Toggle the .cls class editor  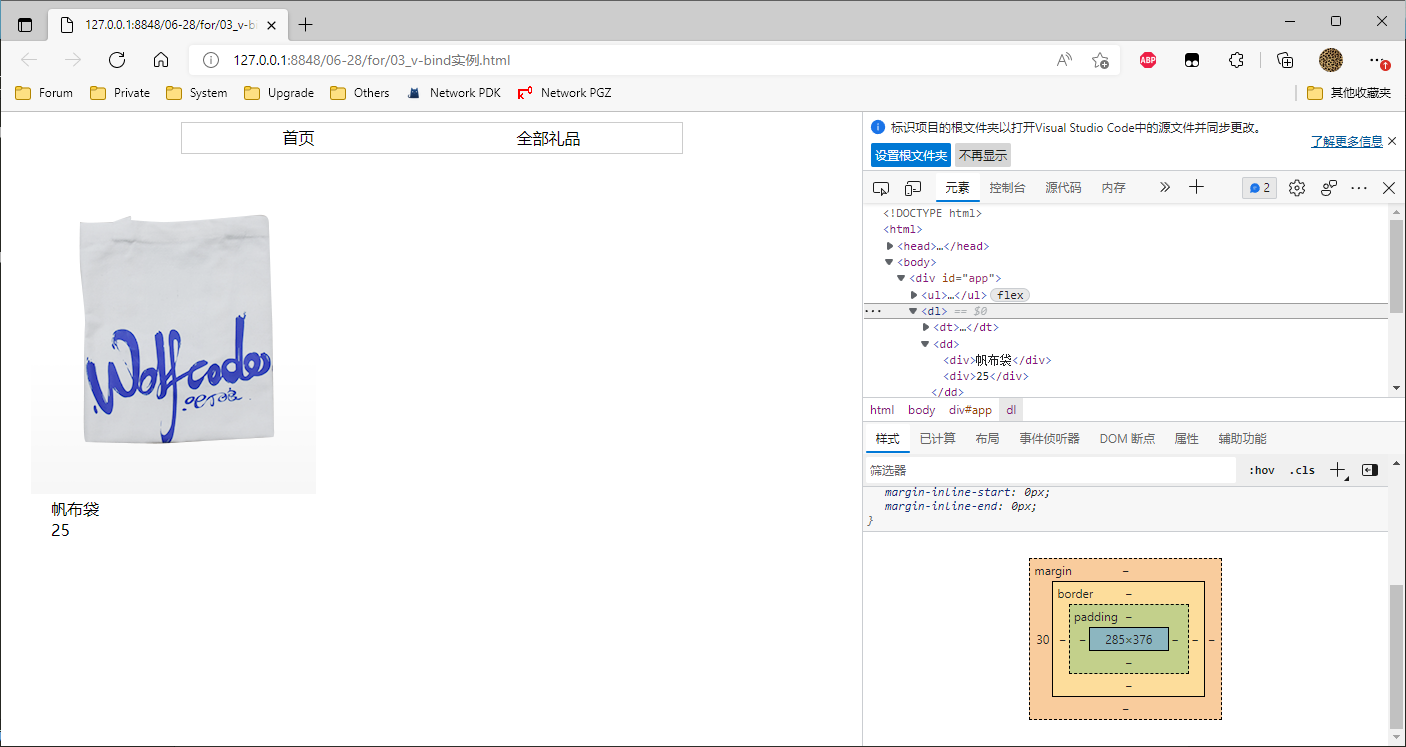tap(1301, 470)
